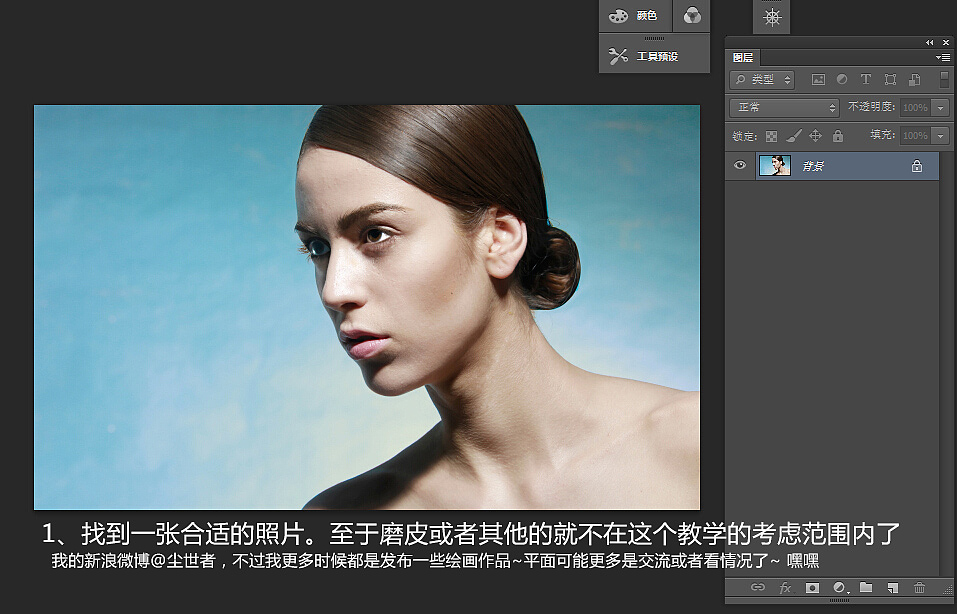Open the color channels panel icon

(x=692, y=16)
